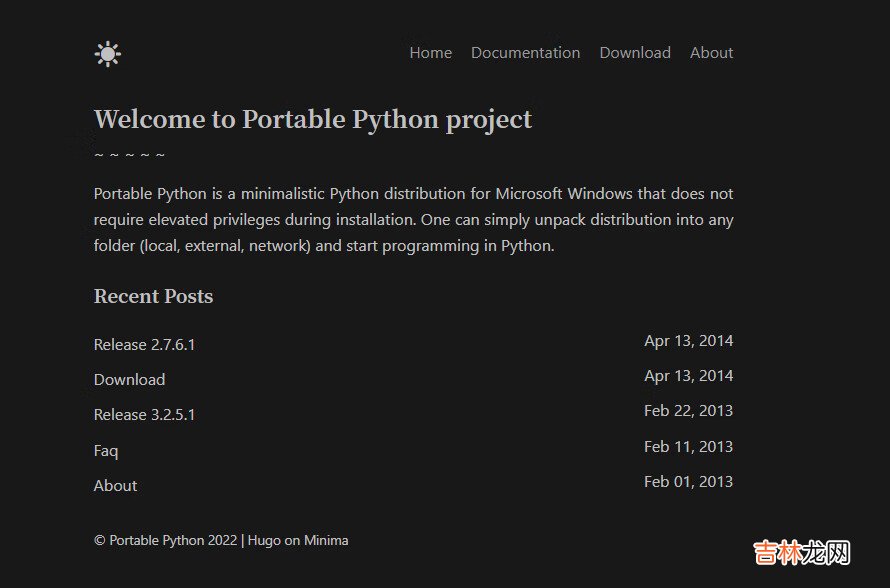Open the Download post under Recent Posts
The height and width of the screenshot is (588, 890).
pyautogui.click(x=129, y=380)
